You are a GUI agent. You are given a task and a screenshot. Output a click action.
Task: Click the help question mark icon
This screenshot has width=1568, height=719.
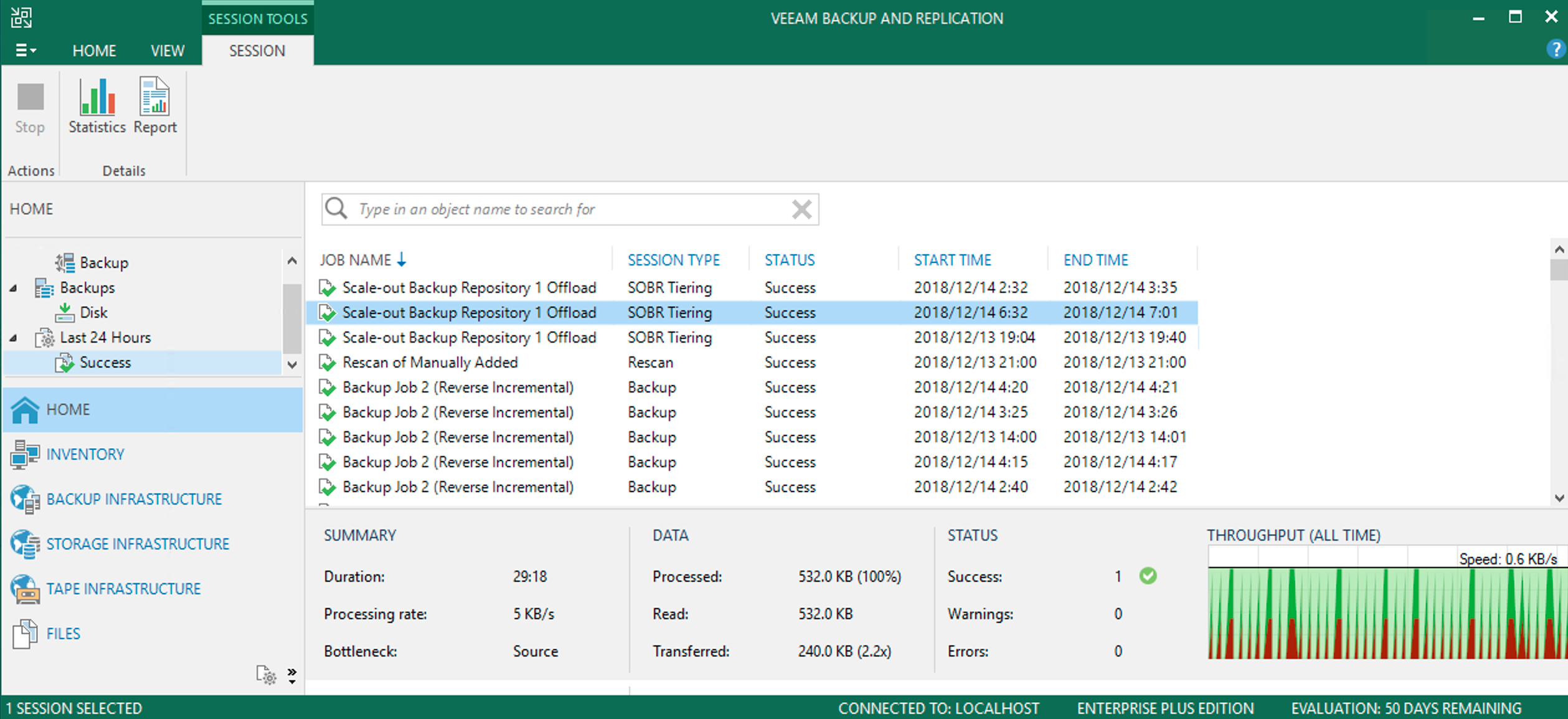coord(1555,49)
